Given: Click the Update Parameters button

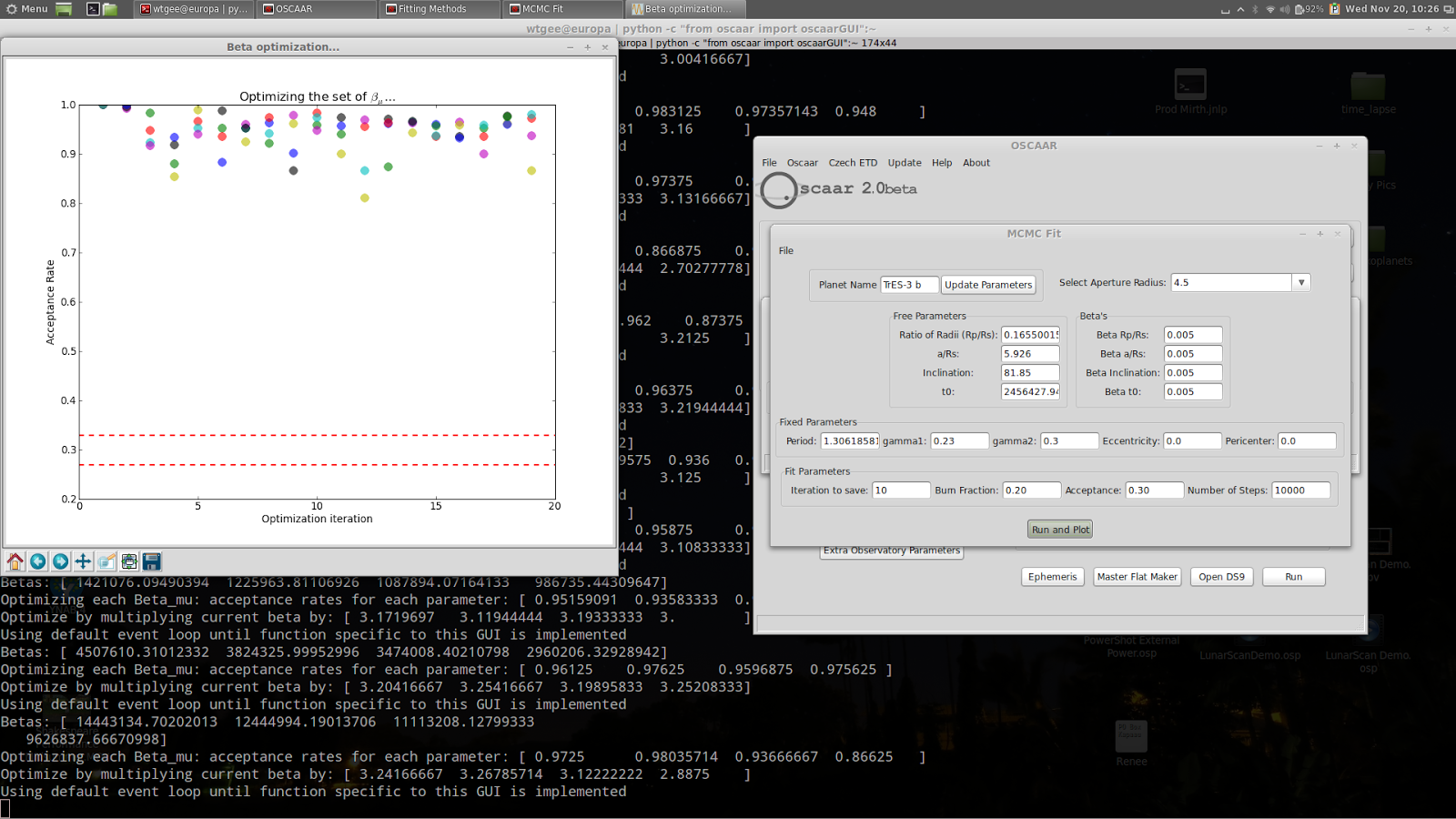Looking at the screenshot, I should pos(988,285).
